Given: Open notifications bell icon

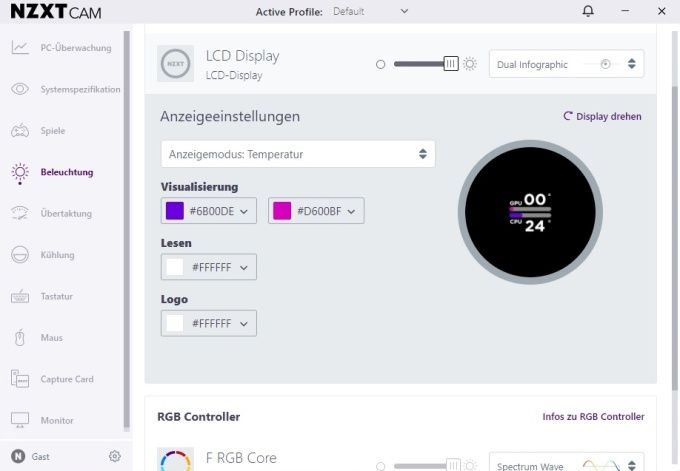Looking at the screenshot, I should click(x=588, y=11).
